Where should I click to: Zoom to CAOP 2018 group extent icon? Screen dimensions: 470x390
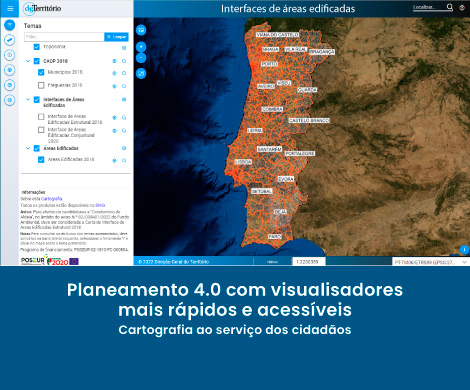pyautogui.click(x=124, y=61)
